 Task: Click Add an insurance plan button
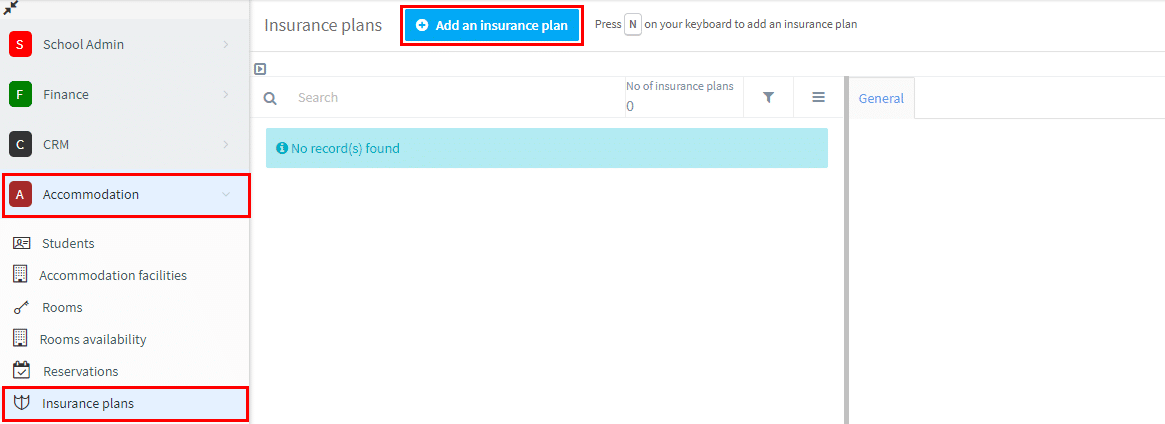(492, 25)
